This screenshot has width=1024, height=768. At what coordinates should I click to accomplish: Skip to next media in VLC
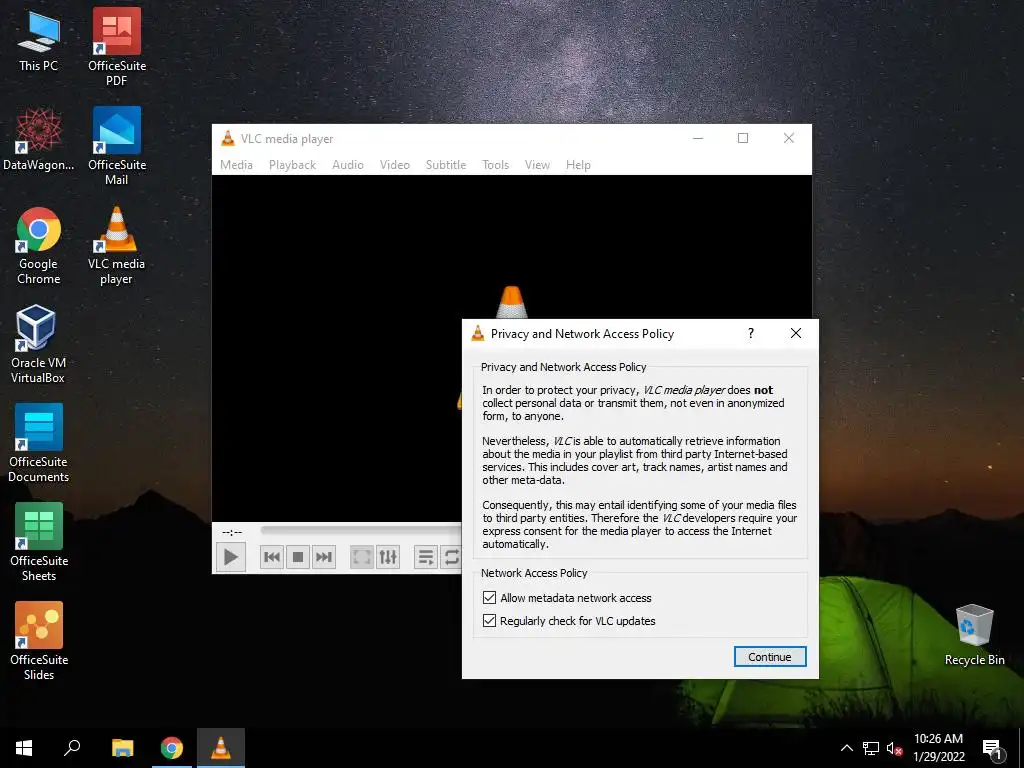pos(324,557)
